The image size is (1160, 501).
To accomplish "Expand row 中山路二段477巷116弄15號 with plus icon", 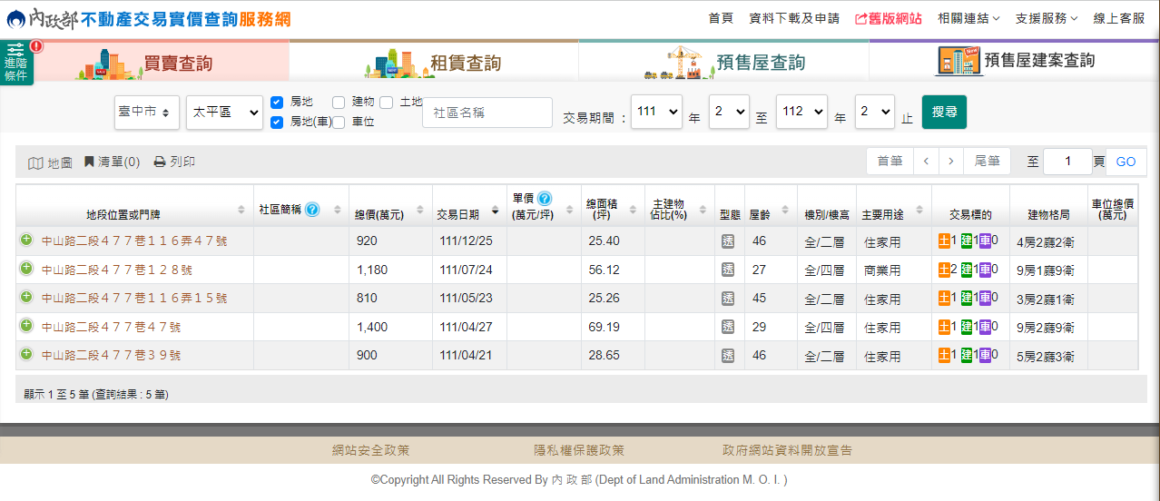I will tap(26, 297).
